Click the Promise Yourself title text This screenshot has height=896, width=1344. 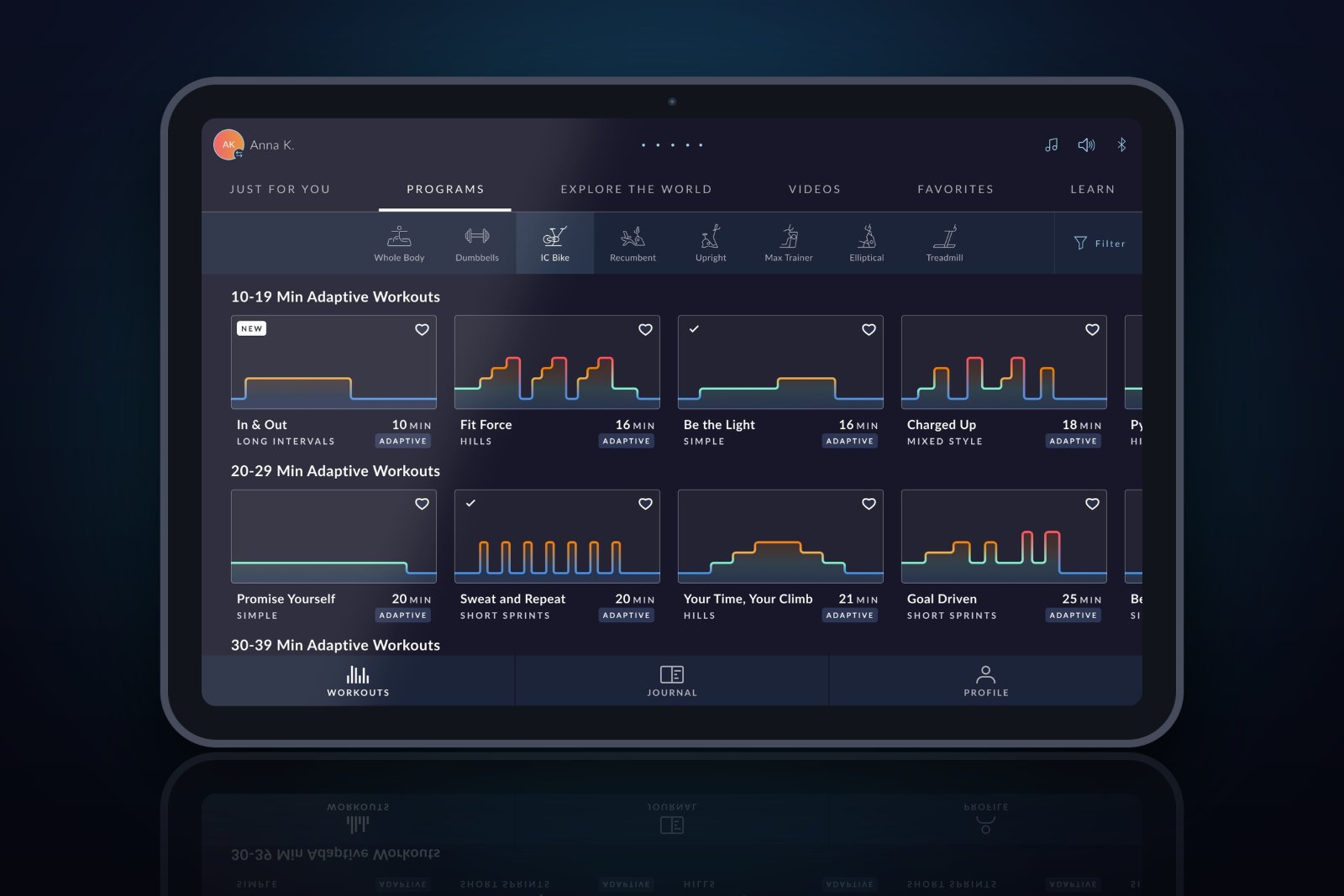coord(286,599)
